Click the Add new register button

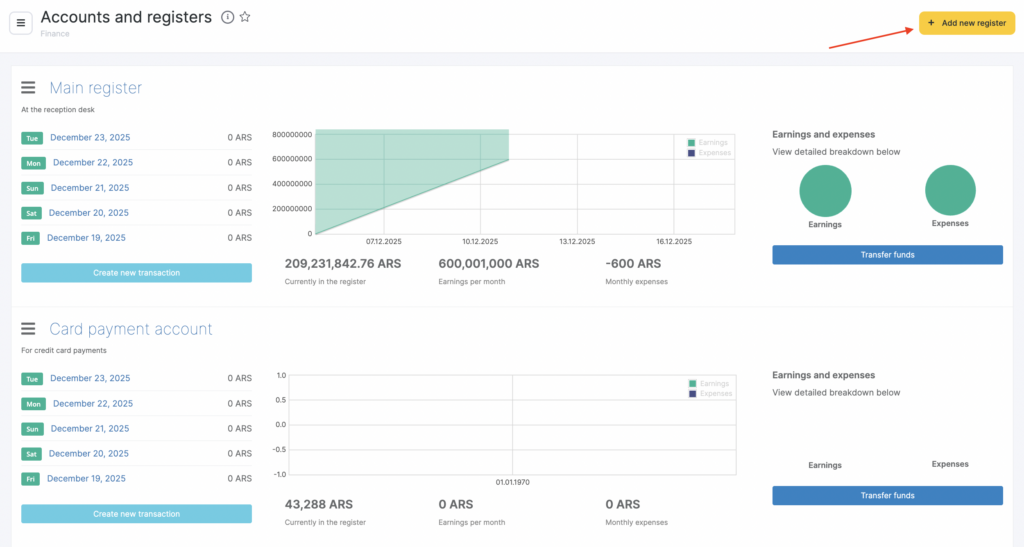(x=966, y=23)
